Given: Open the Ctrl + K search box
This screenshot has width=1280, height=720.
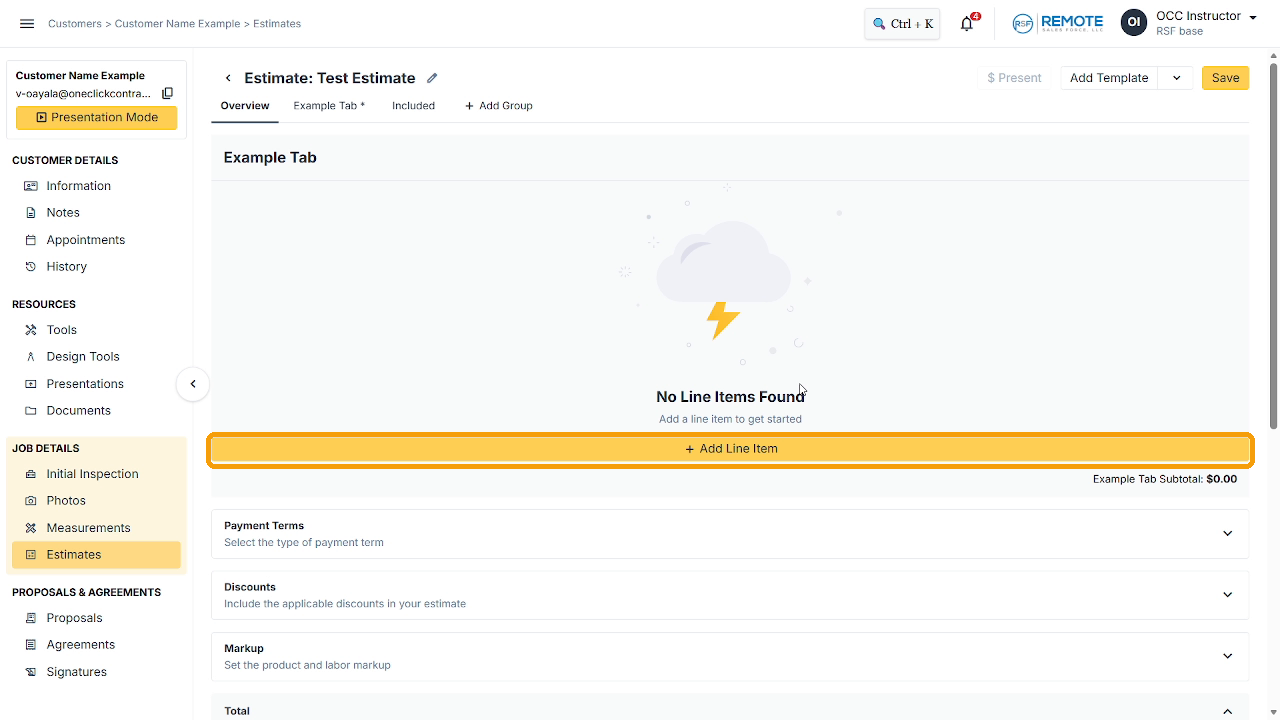Looking at the screenshot, I should (902, 23).
